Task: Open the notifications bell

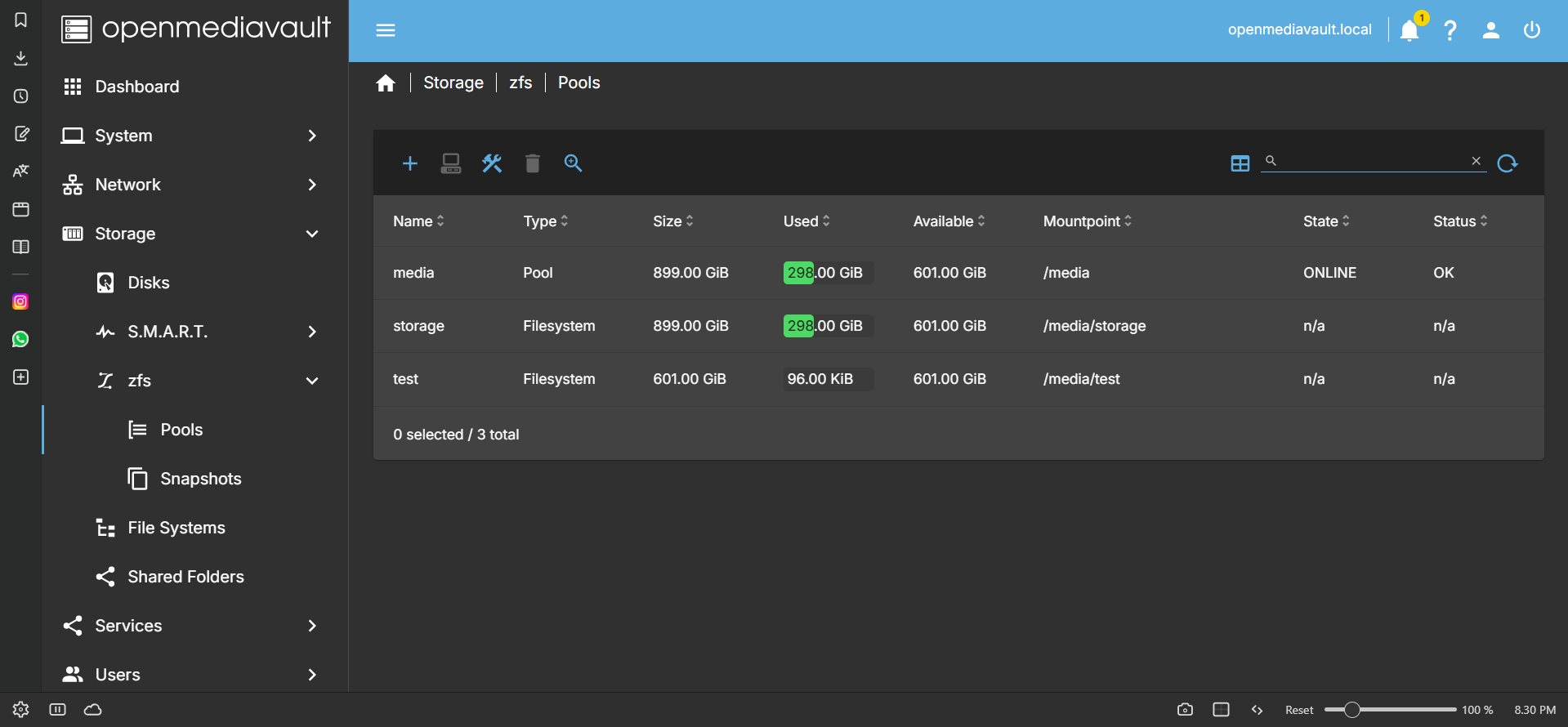Action: coord(1409,30)
